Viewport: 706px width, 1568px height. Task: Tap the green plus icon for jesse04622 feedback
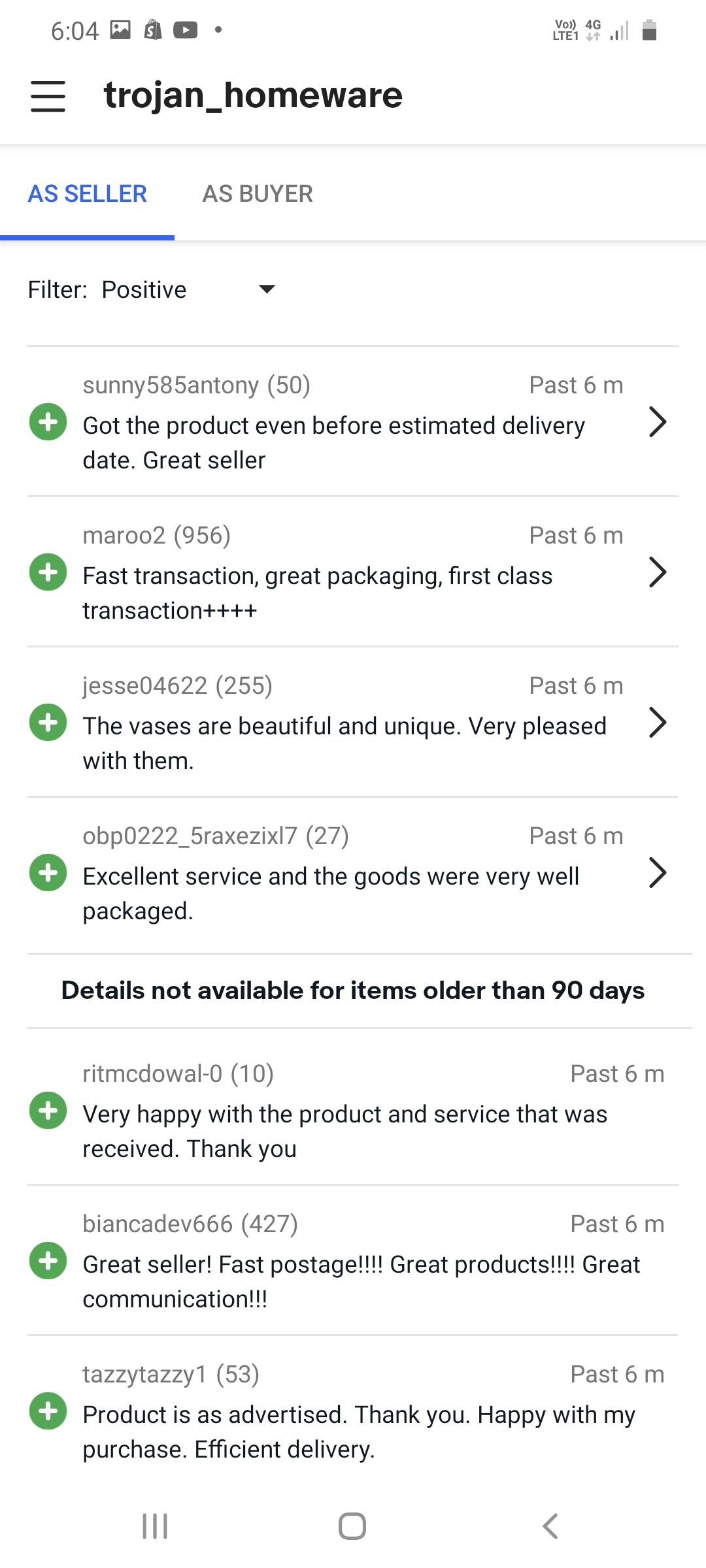click(x=48, y=723)
